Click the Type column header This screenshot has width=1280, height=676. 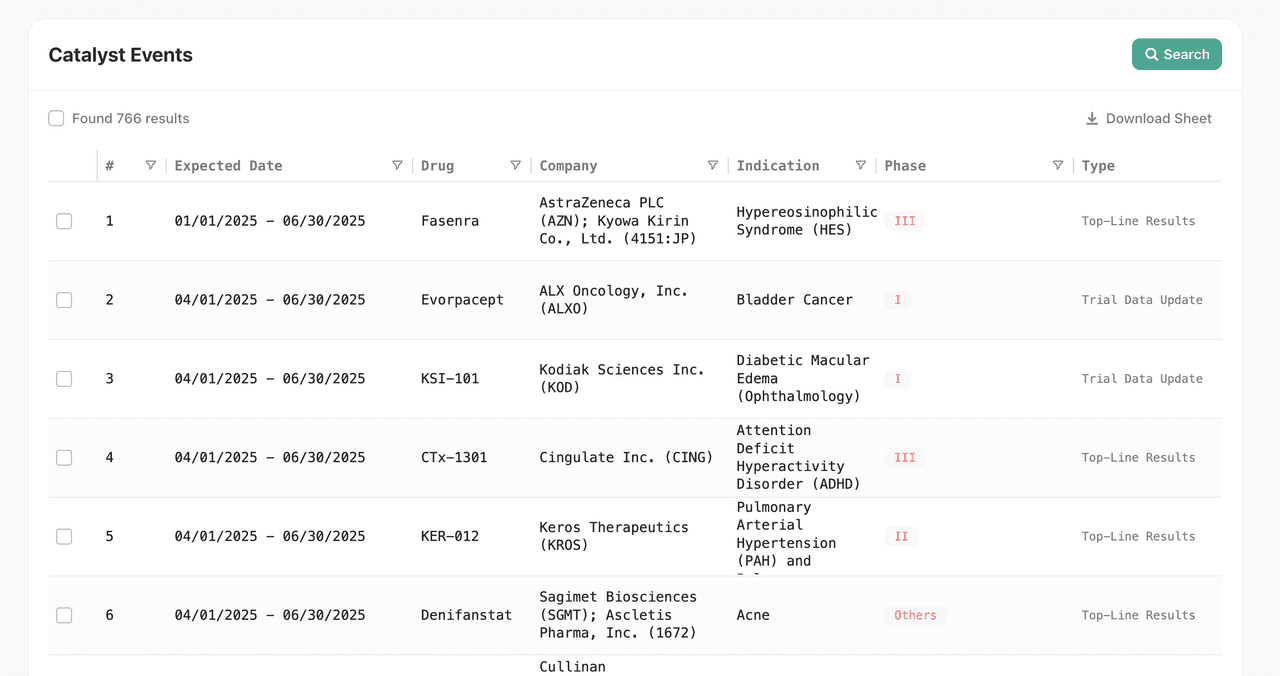(1098, 166)
